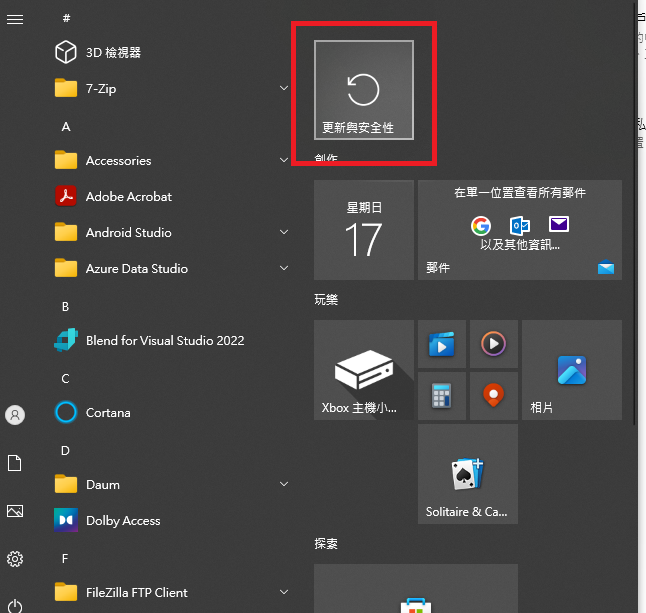Viewport: 646px width, 613px height.
Task: Open the Xbox 主機小幫手 tile
Action: (364, 370)
